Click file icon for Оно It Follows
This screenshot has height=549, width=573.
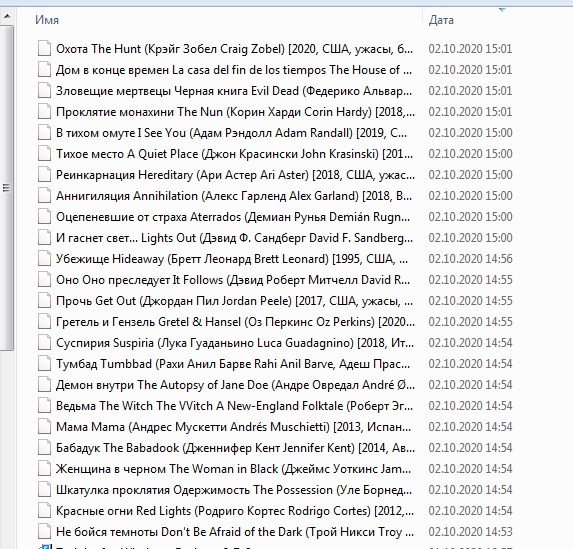(x=45, y=280)
